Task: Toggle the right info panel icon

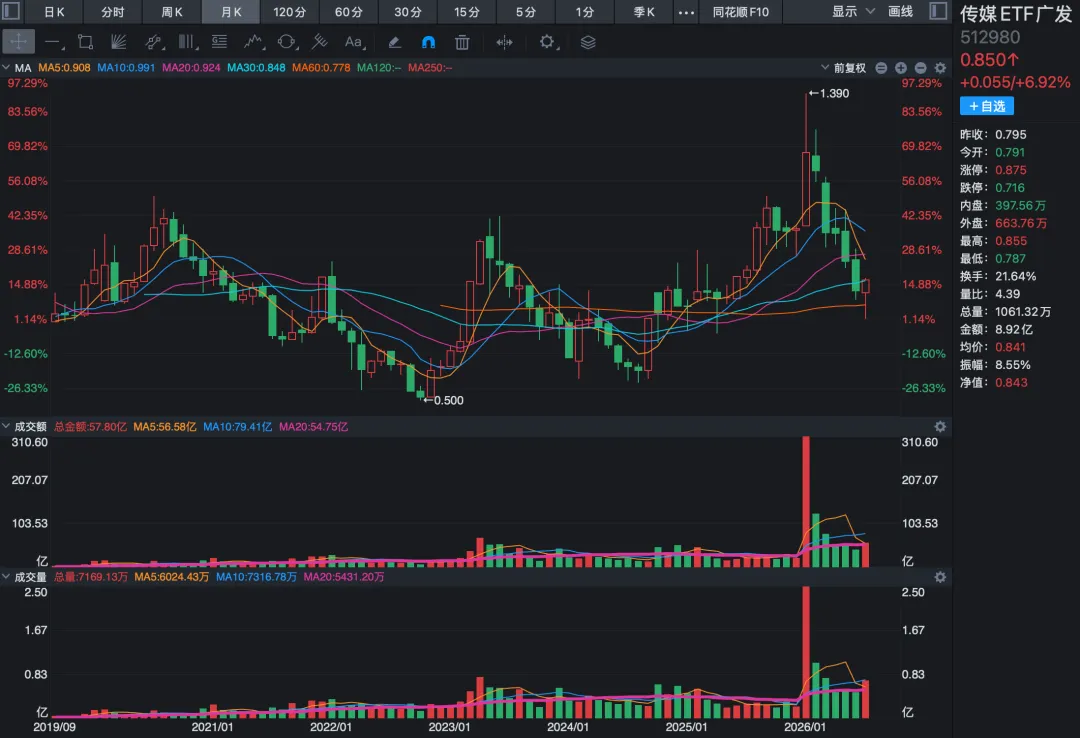Action: [x=938, y=11]
